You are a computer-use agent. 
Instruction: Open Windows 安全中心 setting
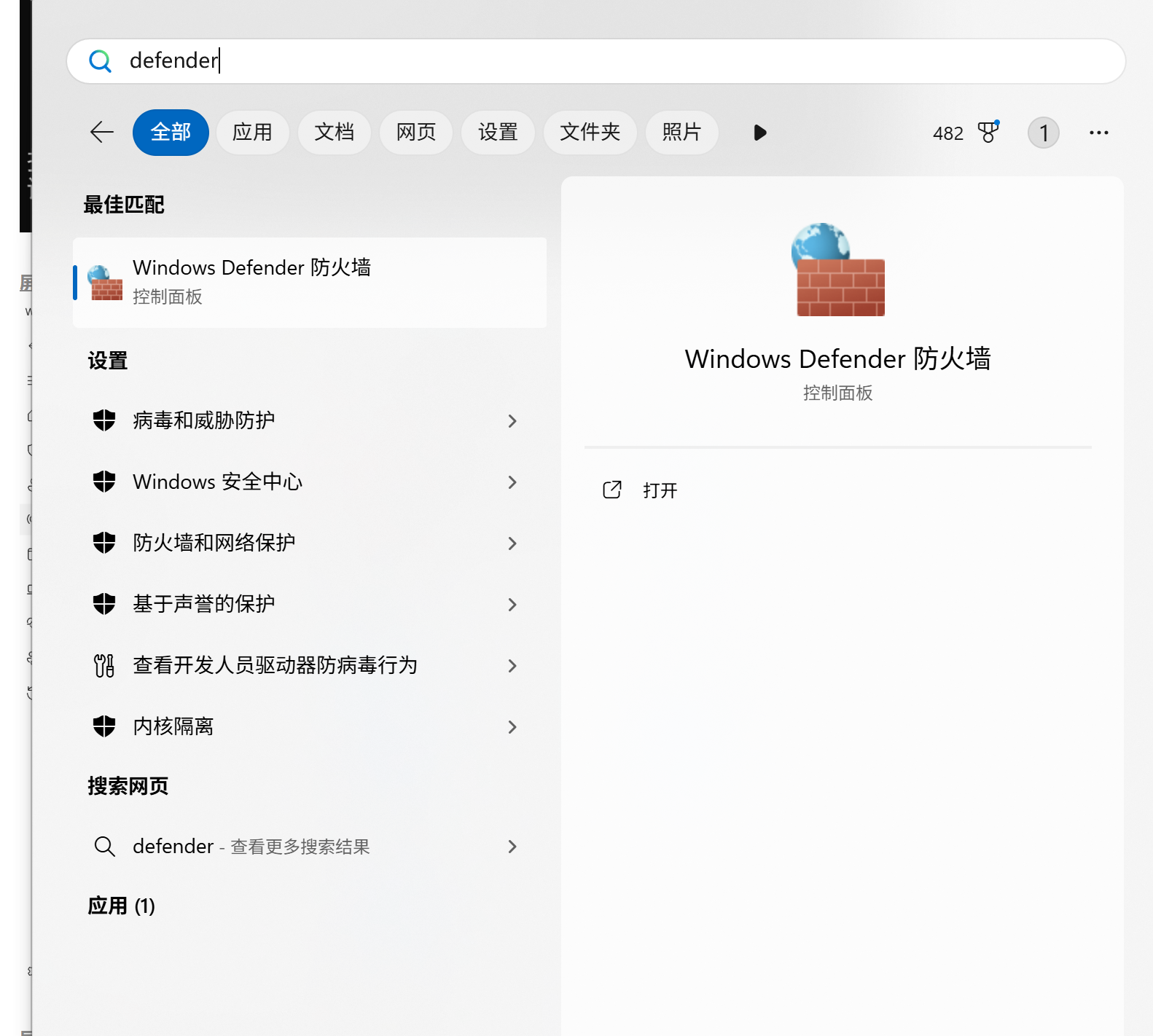310,482
